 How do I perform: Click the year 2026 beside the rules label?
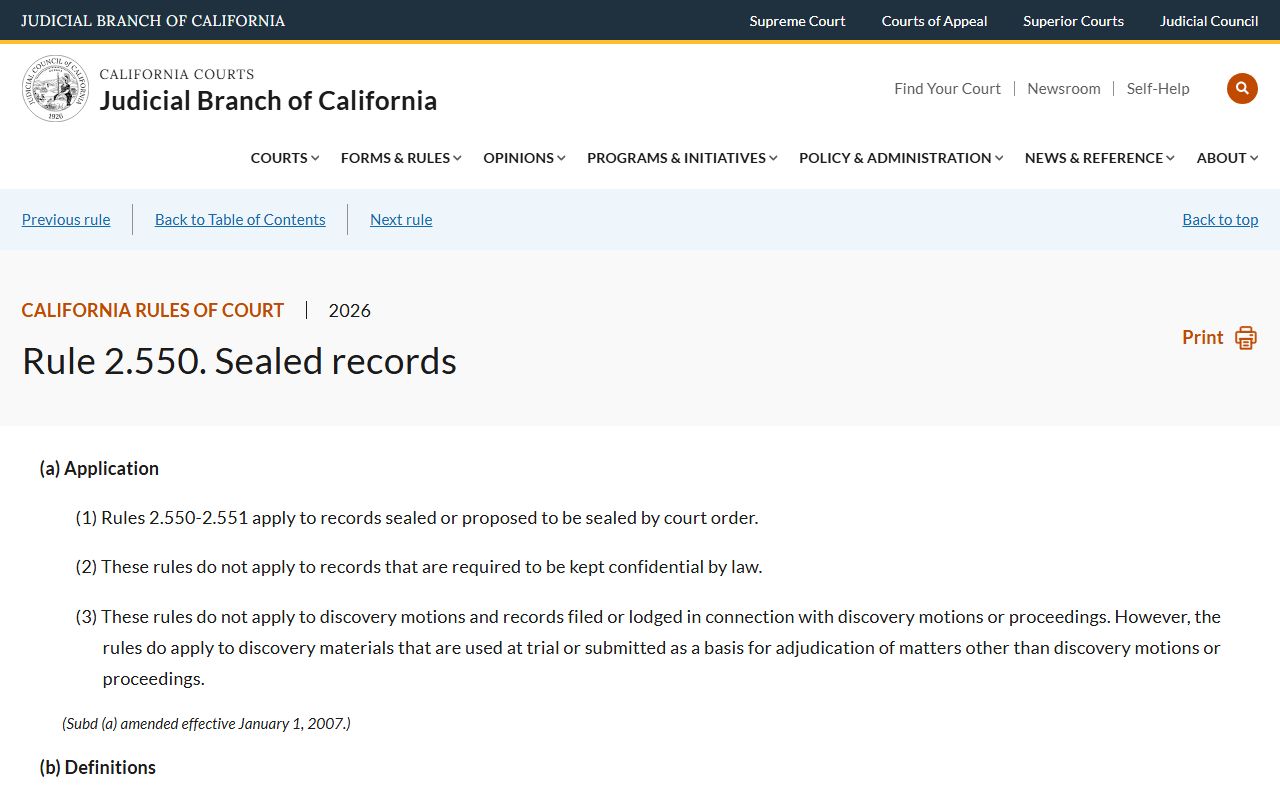pos(350,311)
